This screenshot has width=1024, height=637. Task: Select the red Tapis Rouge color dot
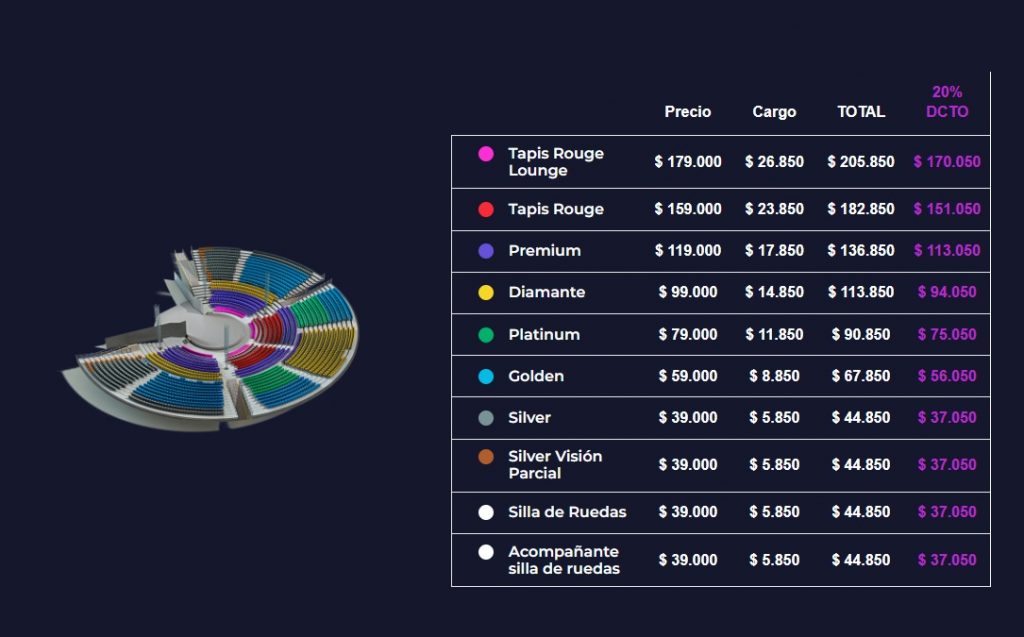point(486,209)
